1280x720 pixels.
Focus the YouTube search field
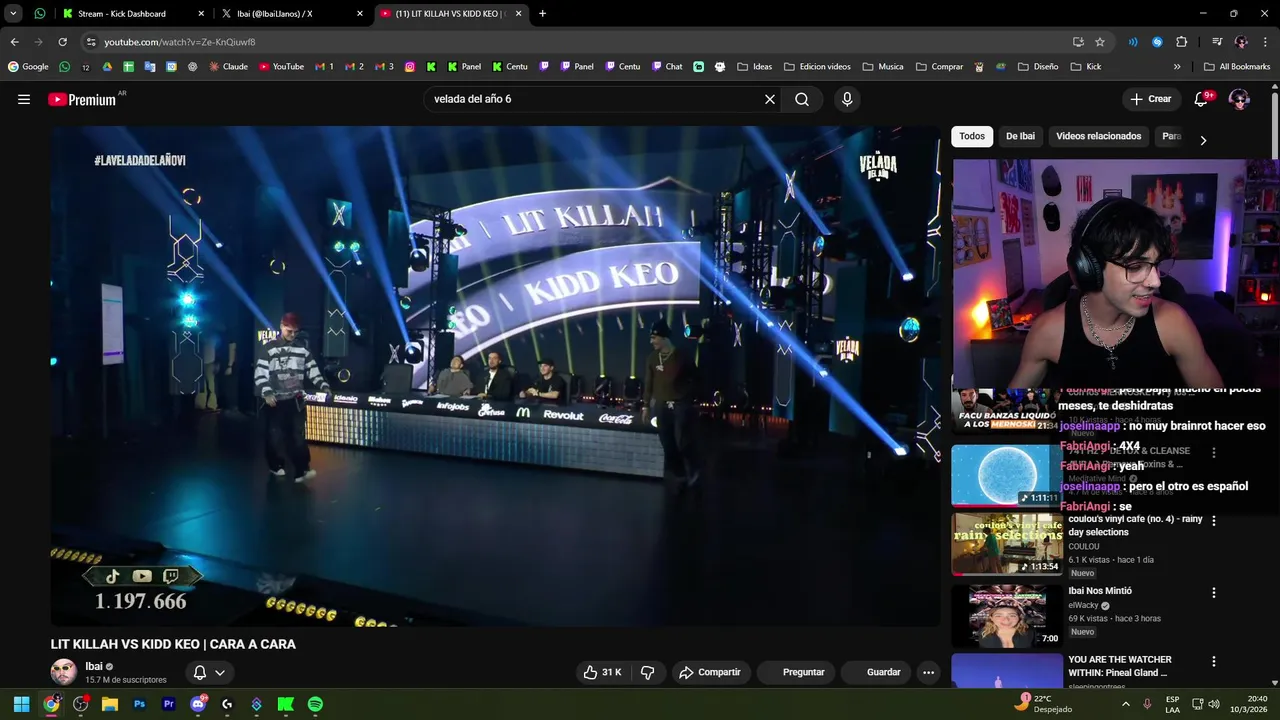pos(595,99)
